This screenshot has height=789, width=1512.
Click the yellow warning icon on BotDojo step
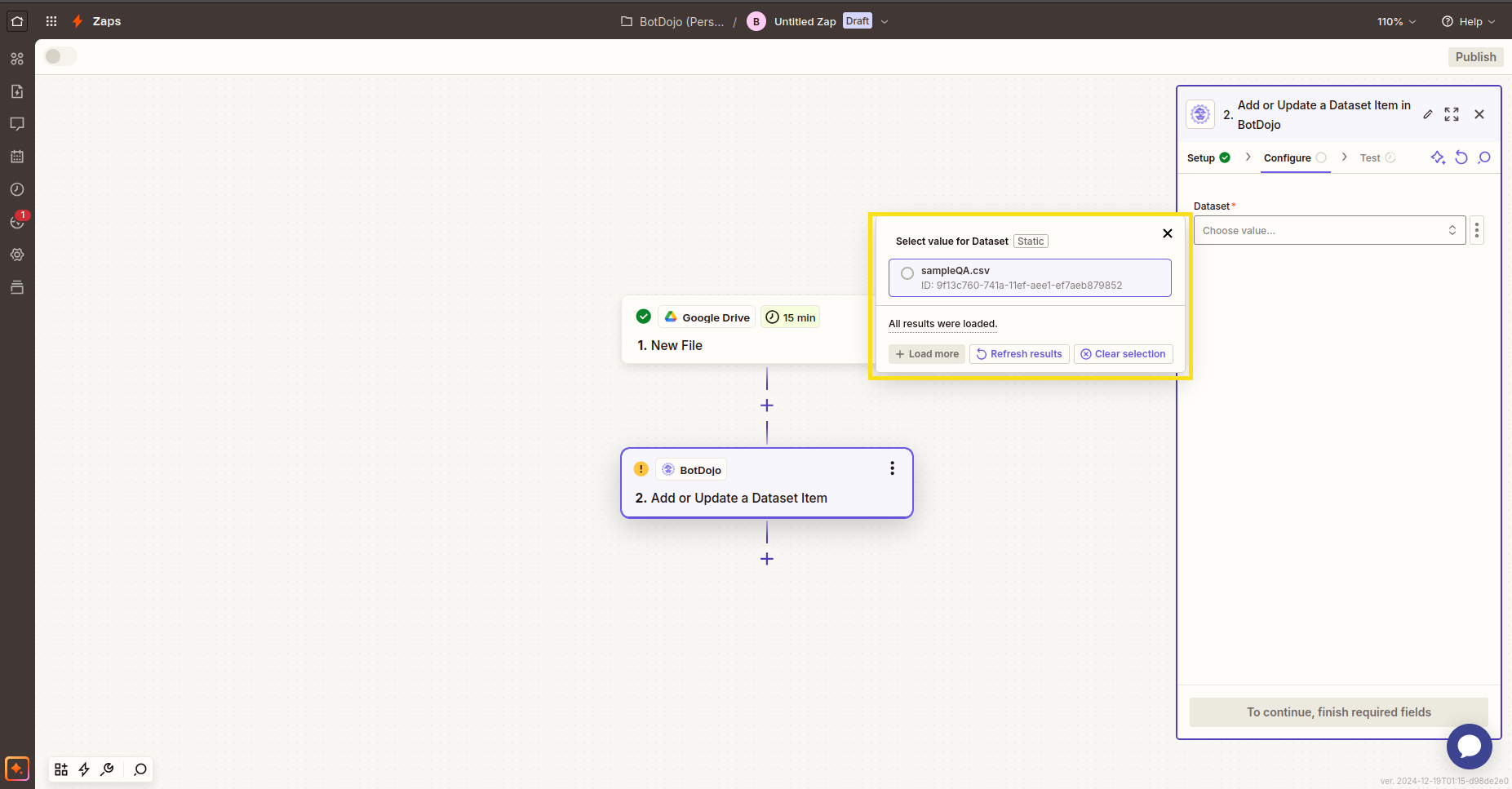click(641, 469)
